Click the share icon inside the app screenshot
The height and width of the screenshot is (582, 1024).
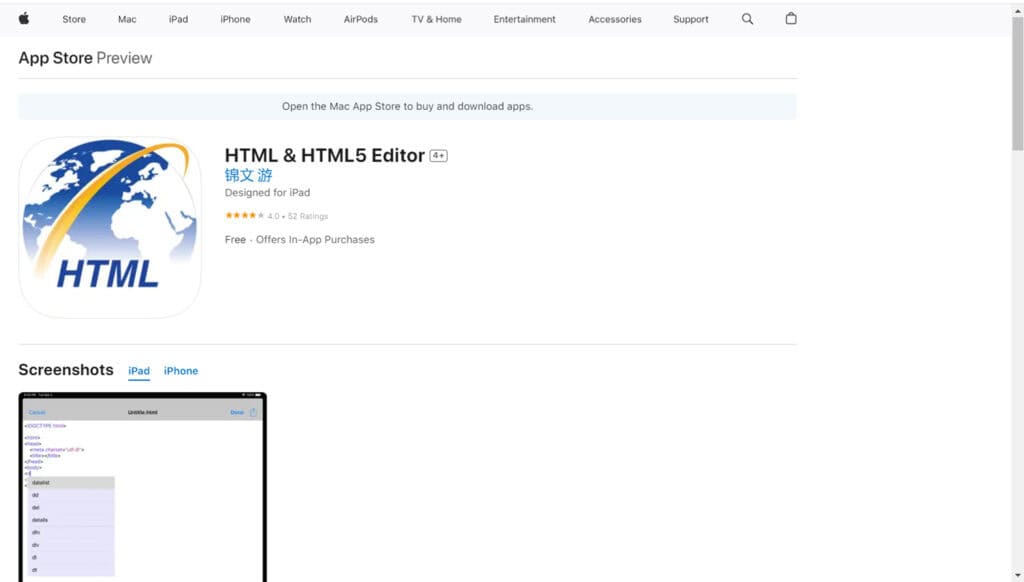click(253, 412)
